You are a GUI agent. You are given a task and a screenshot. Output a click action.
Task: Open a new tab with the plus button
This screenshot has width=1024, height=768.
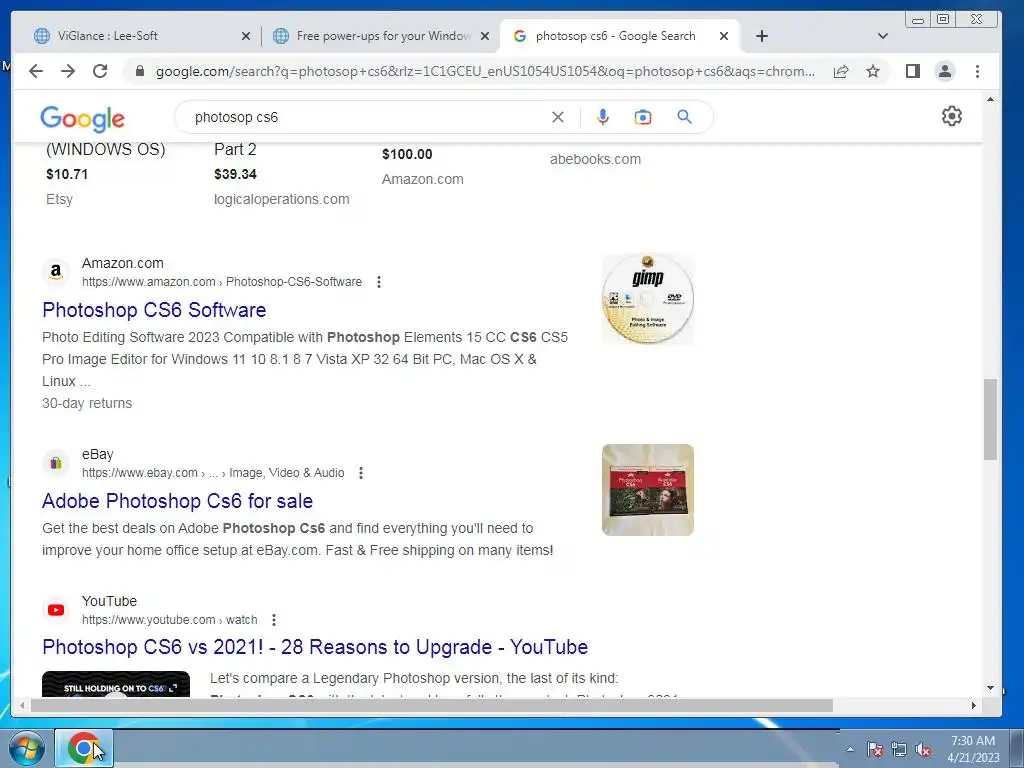pos(761,36)
